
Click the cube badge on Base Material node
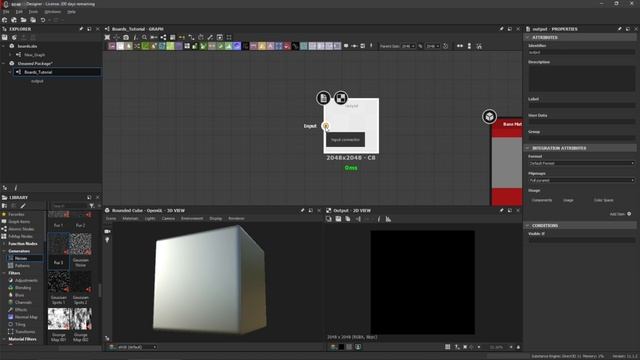489,117
